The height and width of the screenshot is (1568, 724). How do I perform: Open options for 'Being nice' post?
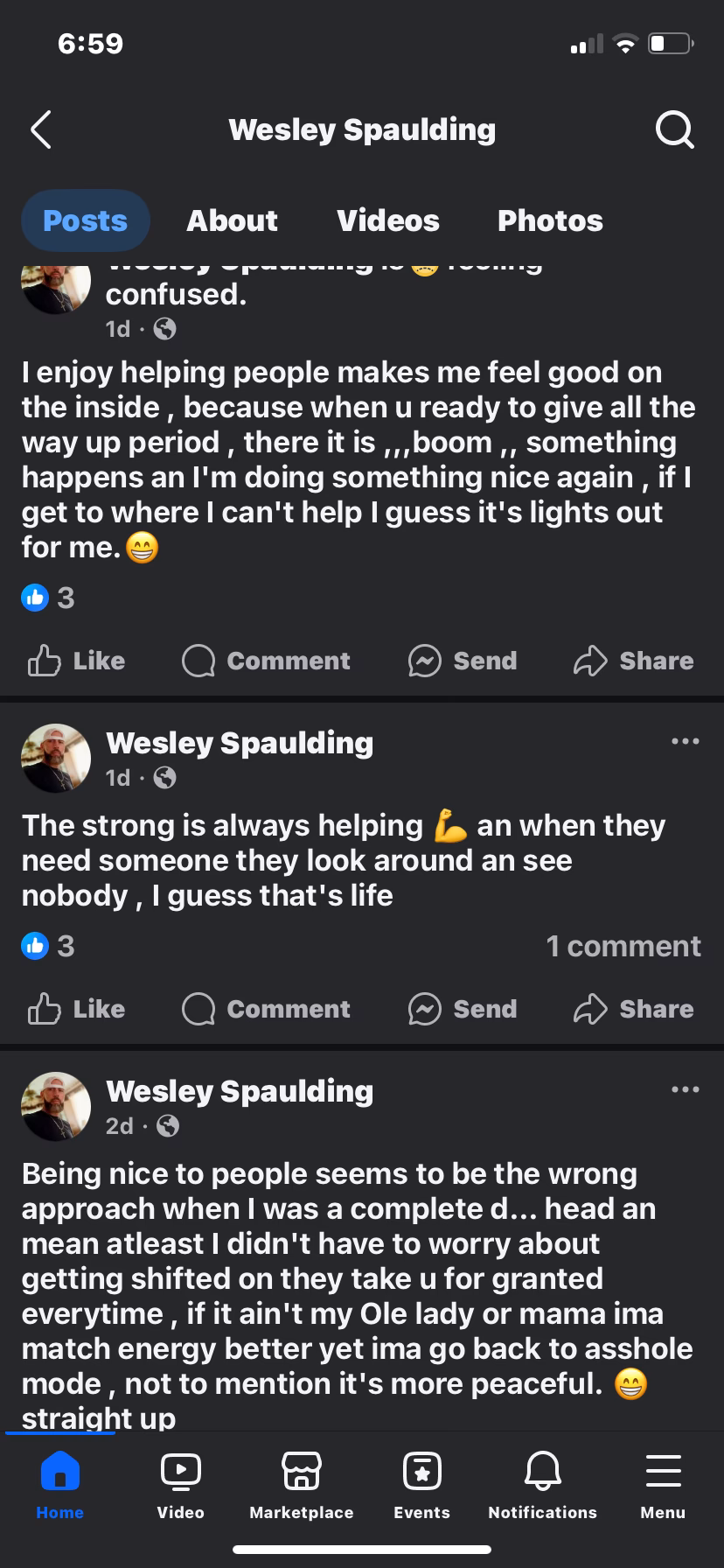685,1090
